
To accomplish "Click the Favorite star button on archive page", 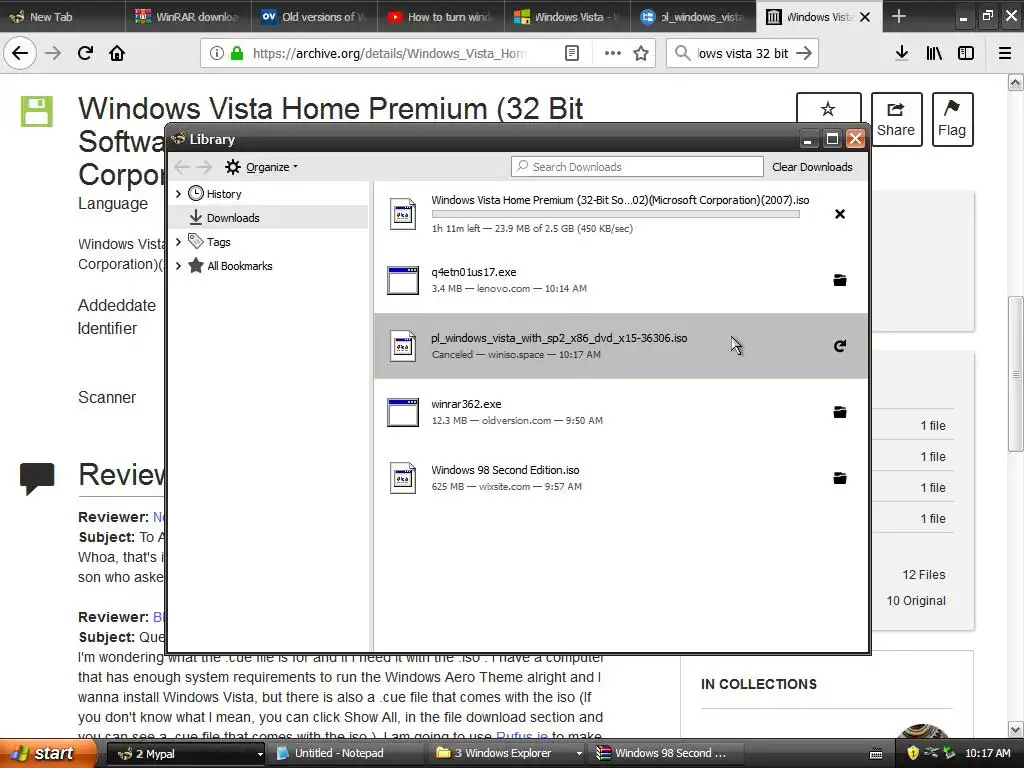I will (x=828, y=110).
